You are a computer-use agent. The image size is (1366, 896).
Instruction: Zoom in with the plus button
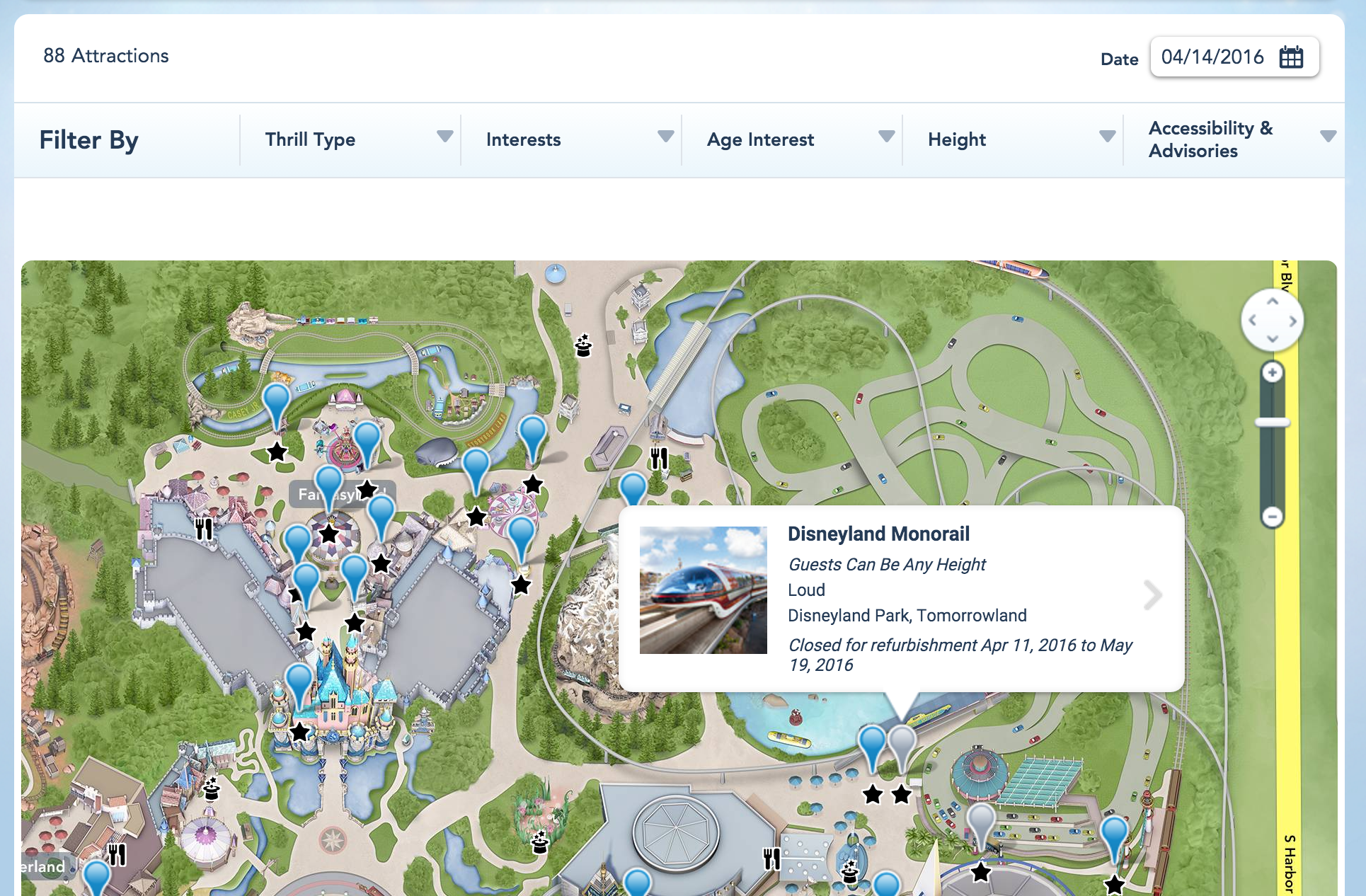tap(1273, 372)
